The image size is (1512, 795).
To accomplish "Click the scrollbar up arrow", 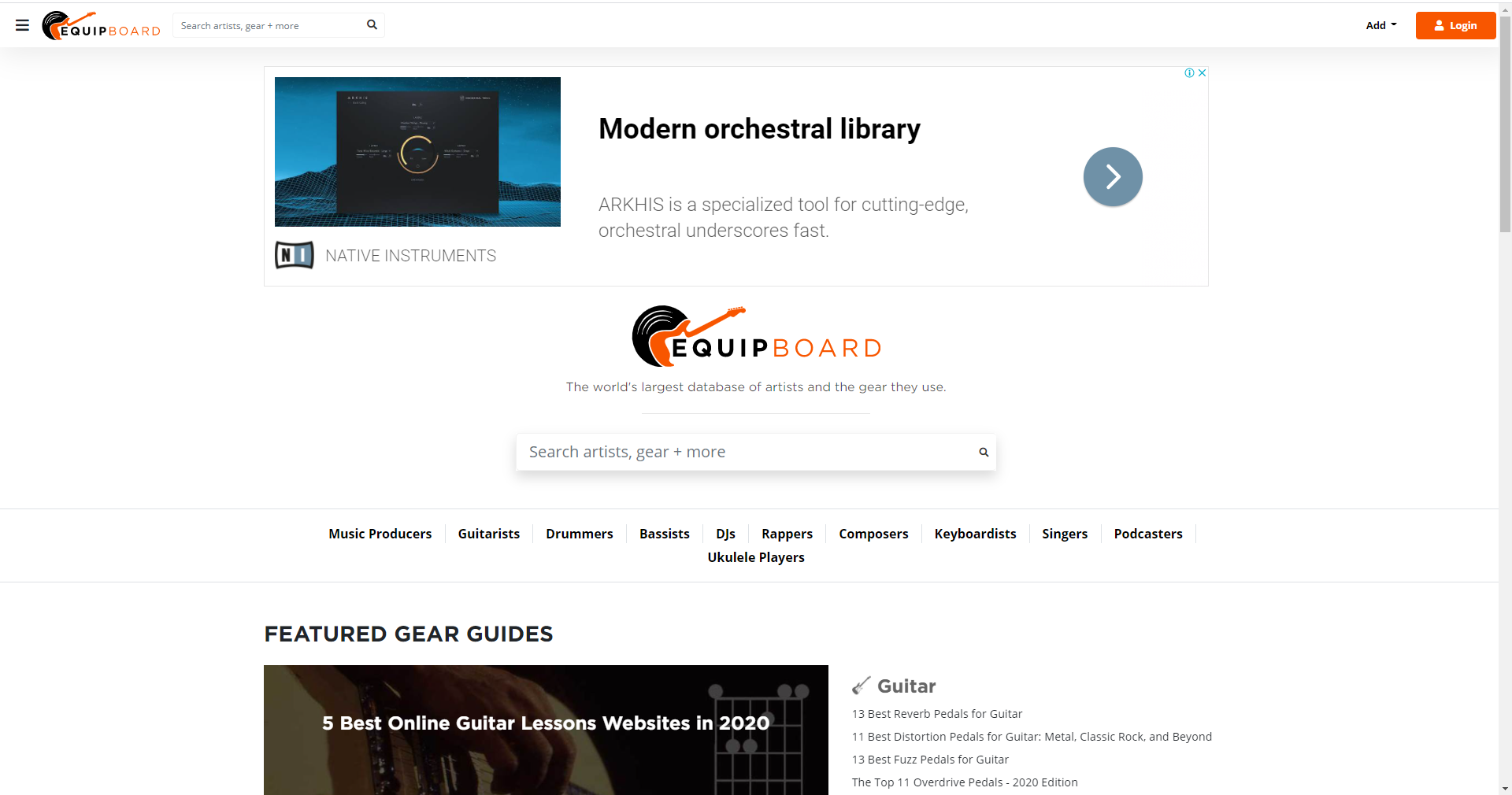I will [x=1505, y=9].
